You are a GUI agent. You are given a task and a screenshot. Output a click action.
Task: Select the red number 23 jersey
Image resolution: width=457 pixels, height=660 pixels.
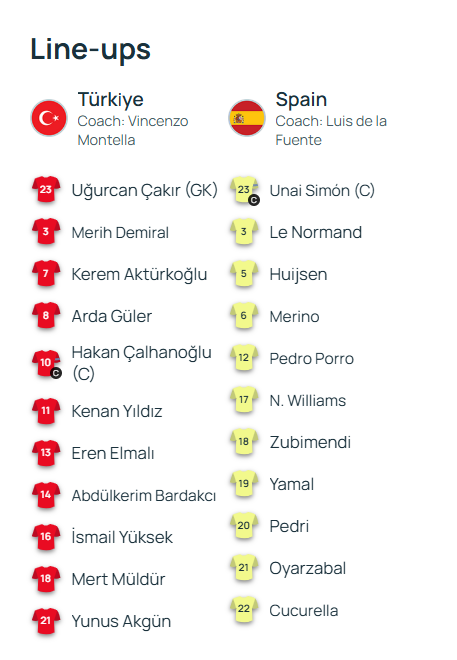46,190
